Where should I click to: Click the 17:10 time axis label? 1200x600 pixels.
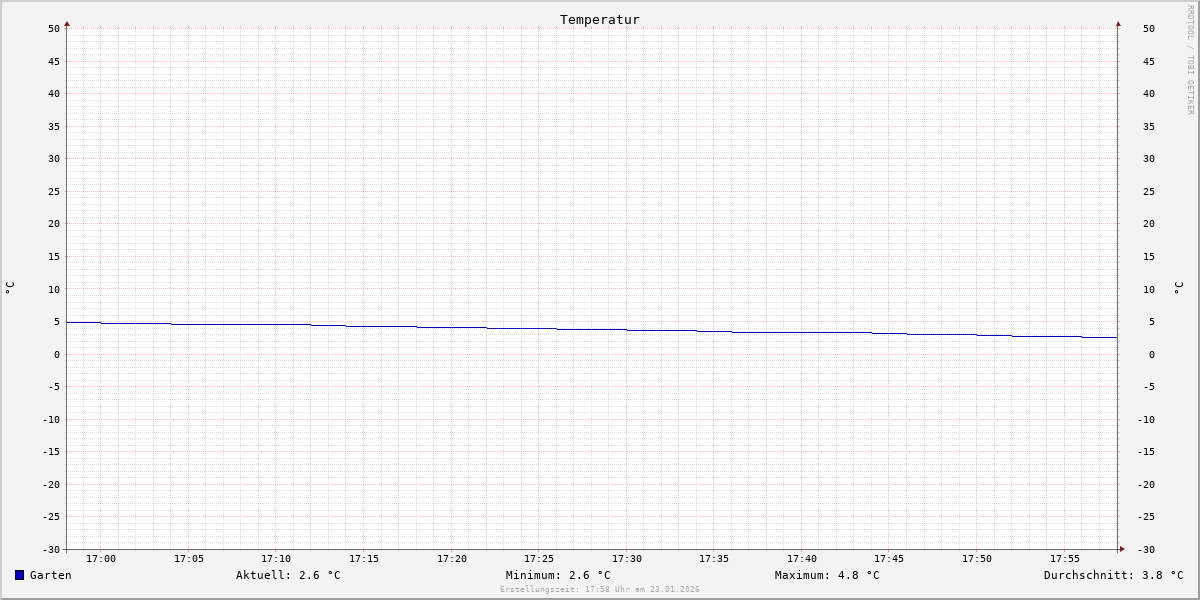(x=276, y=558)
